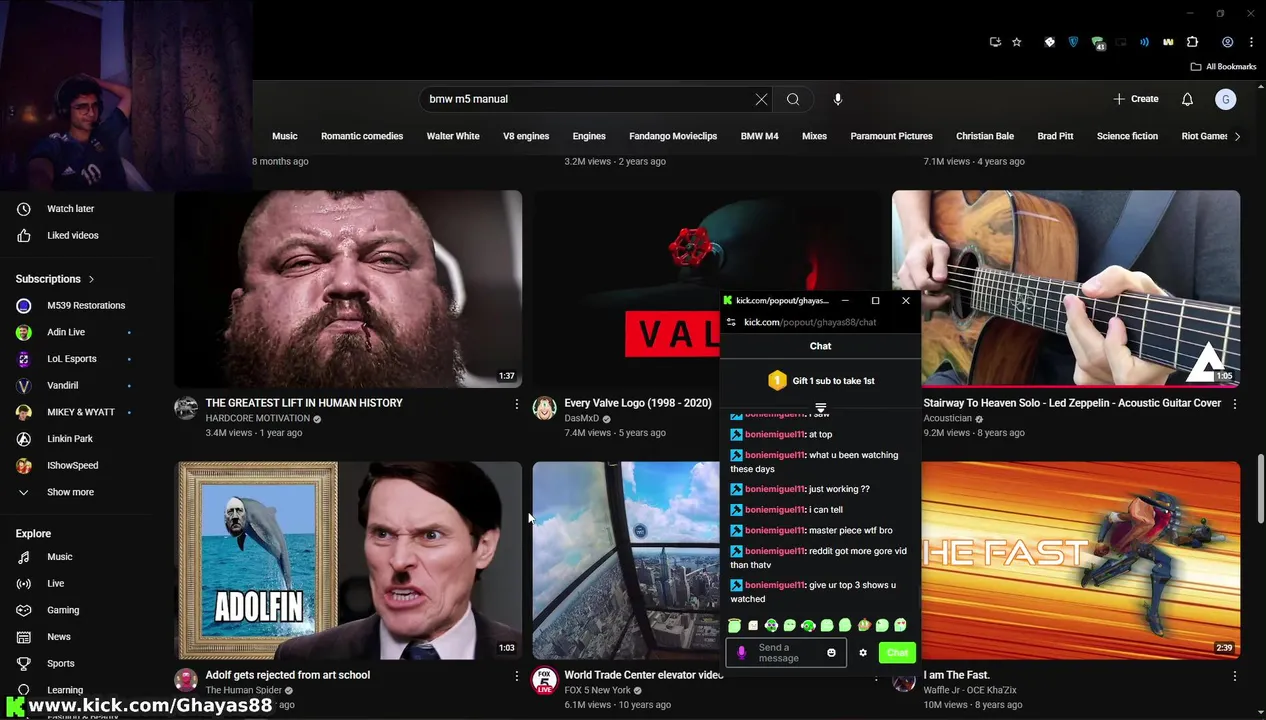Play the Stairway To Heaven Solo video thumbnail
Image resolution: width=1266 pixels, height=720 pixels.
point(1066,288)
